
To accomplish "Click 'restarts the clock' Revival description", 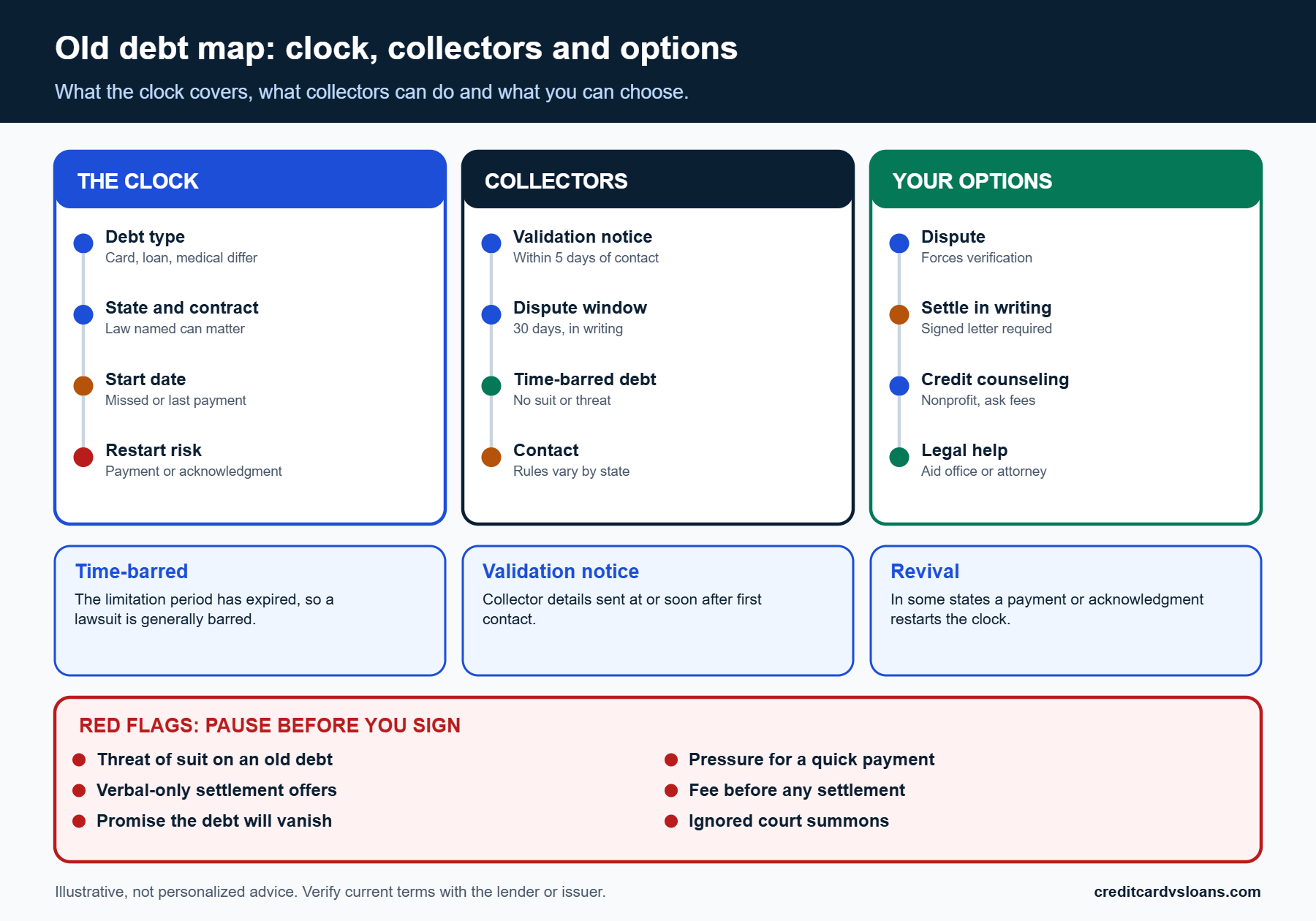I will [x=1047, y=610].
